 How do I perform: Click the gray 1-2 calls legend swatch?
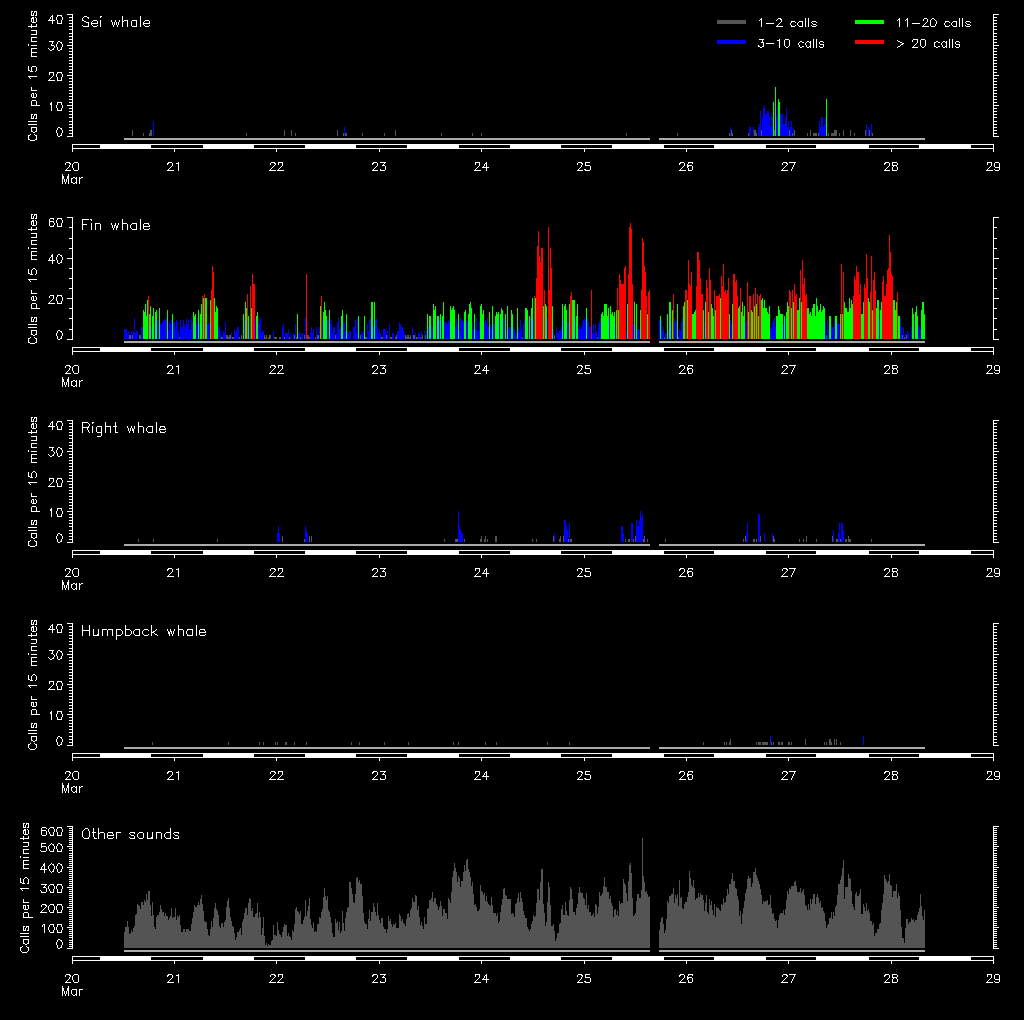click(733, 22)
